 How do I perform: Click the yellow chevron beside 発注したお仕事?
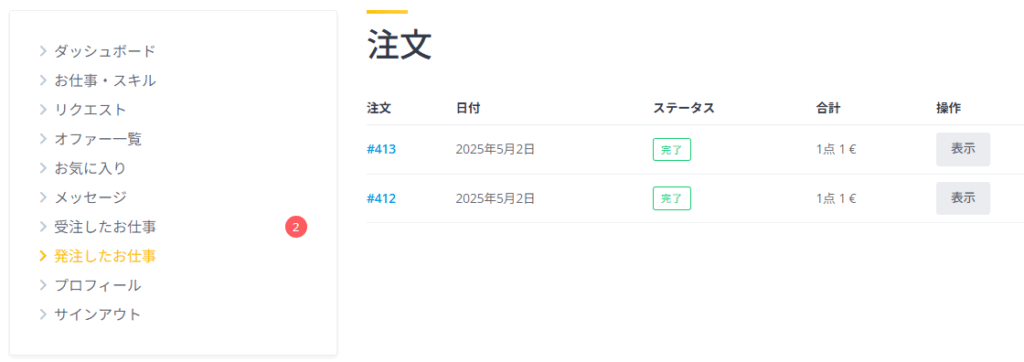tap(43, 256)
